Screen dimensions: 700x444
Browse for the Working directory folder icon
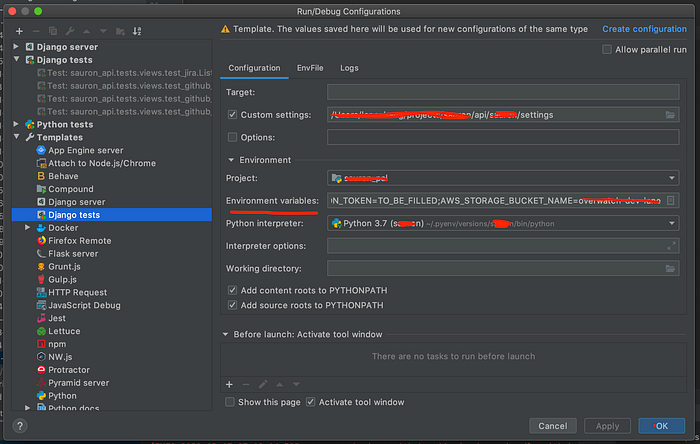point(670,268)
